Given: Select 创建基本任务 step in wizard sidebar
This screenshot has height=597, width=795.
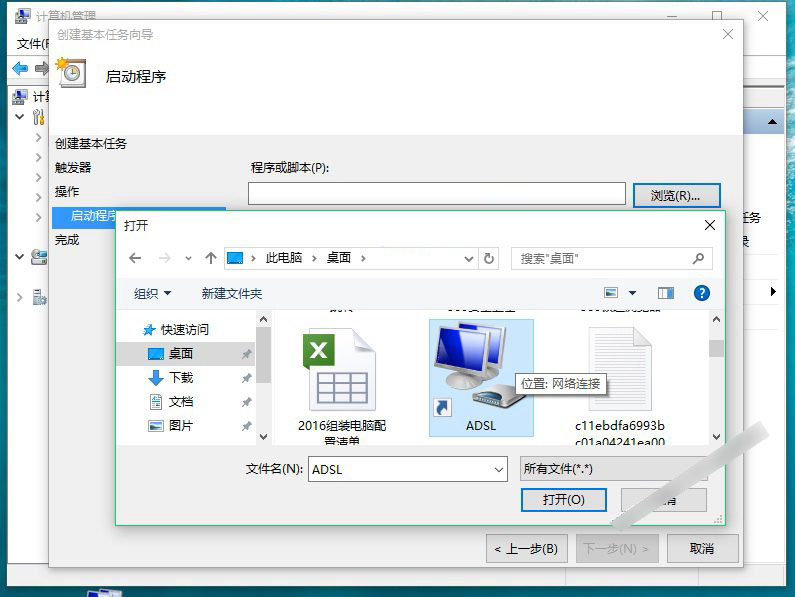Looking at the screenshot, I should pyautogui.click(x=91, y=144).
